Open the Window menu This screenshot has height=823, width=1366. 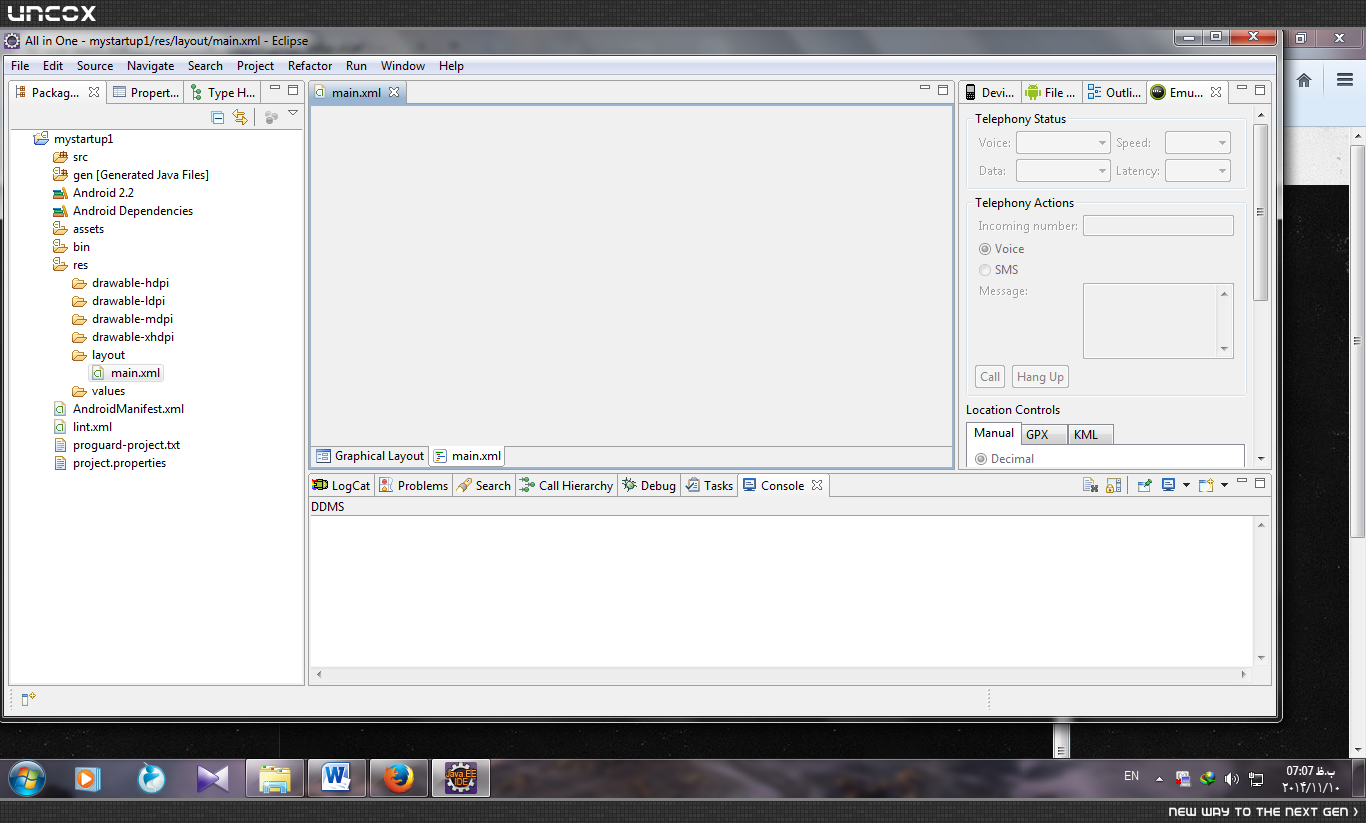pos(403,66)
